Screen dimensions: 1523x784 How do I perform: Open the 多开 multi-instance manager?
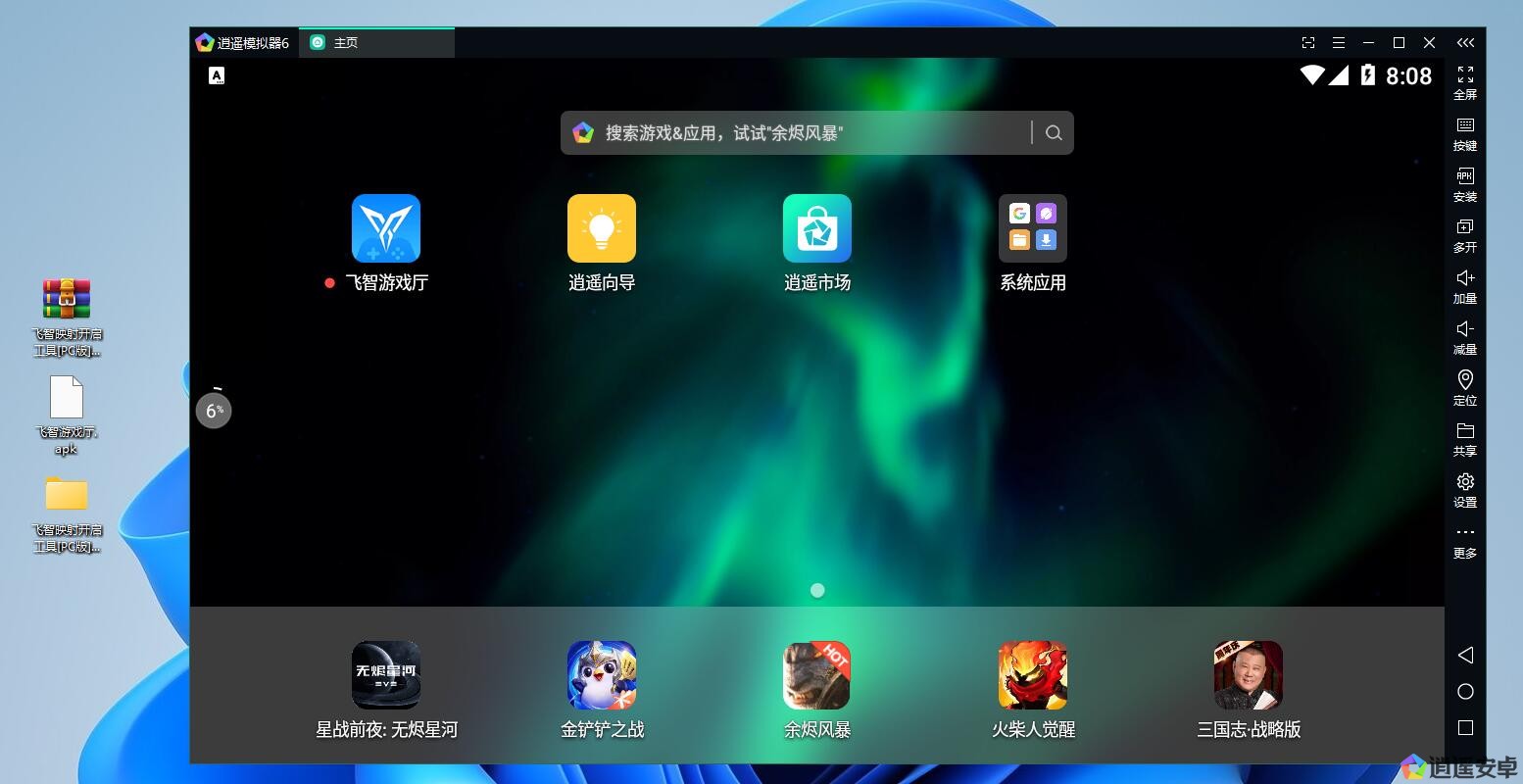1465,234
